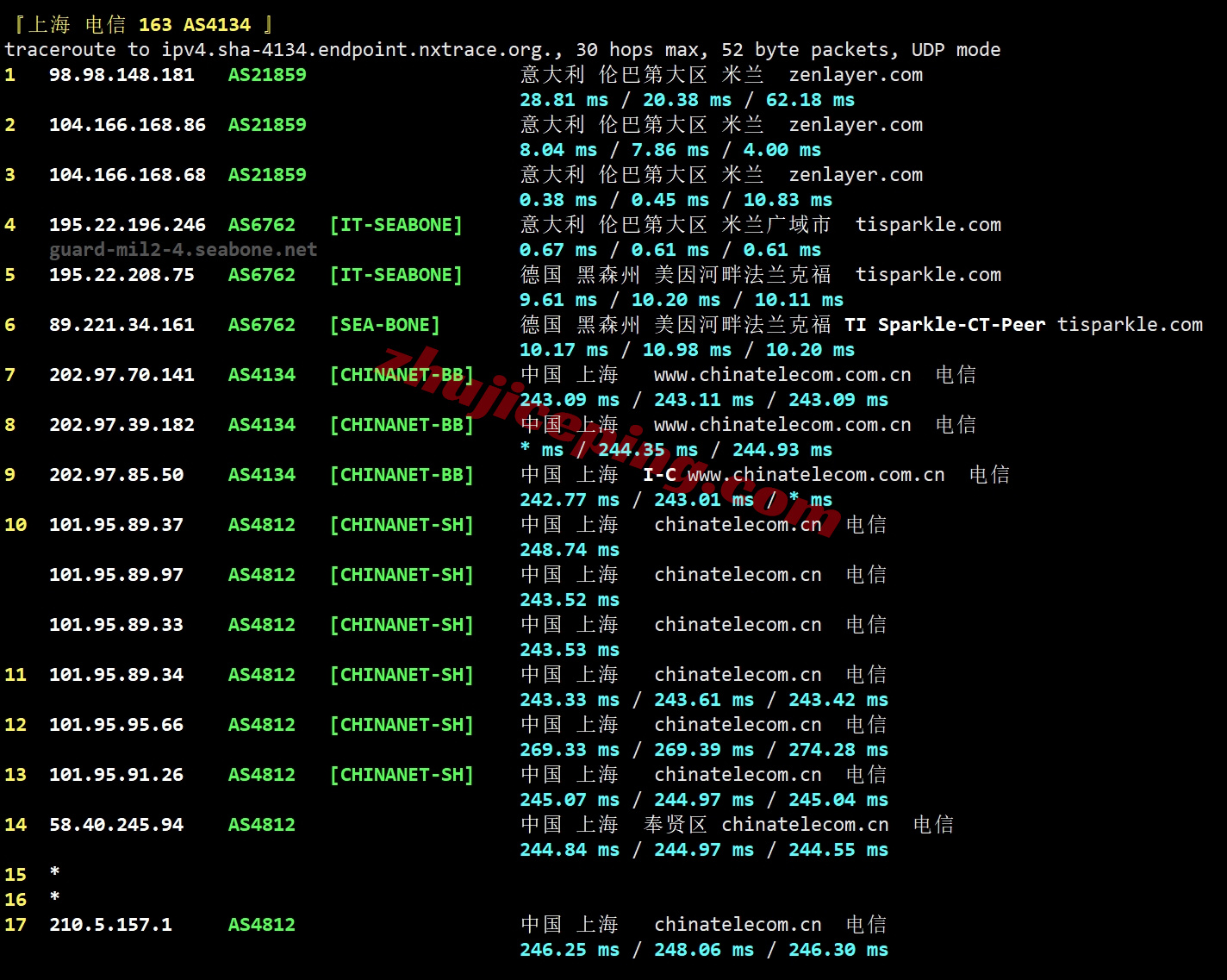This screenshot has height=980, width=1227.
Task: Click IP address 195.22.208.75
Action: (x=121, y=275)
